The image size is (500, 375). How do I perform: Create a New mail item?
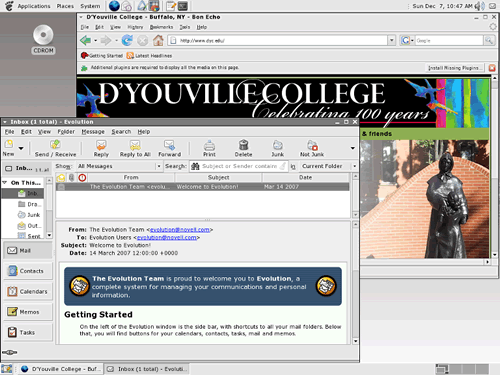pos(9,148)
